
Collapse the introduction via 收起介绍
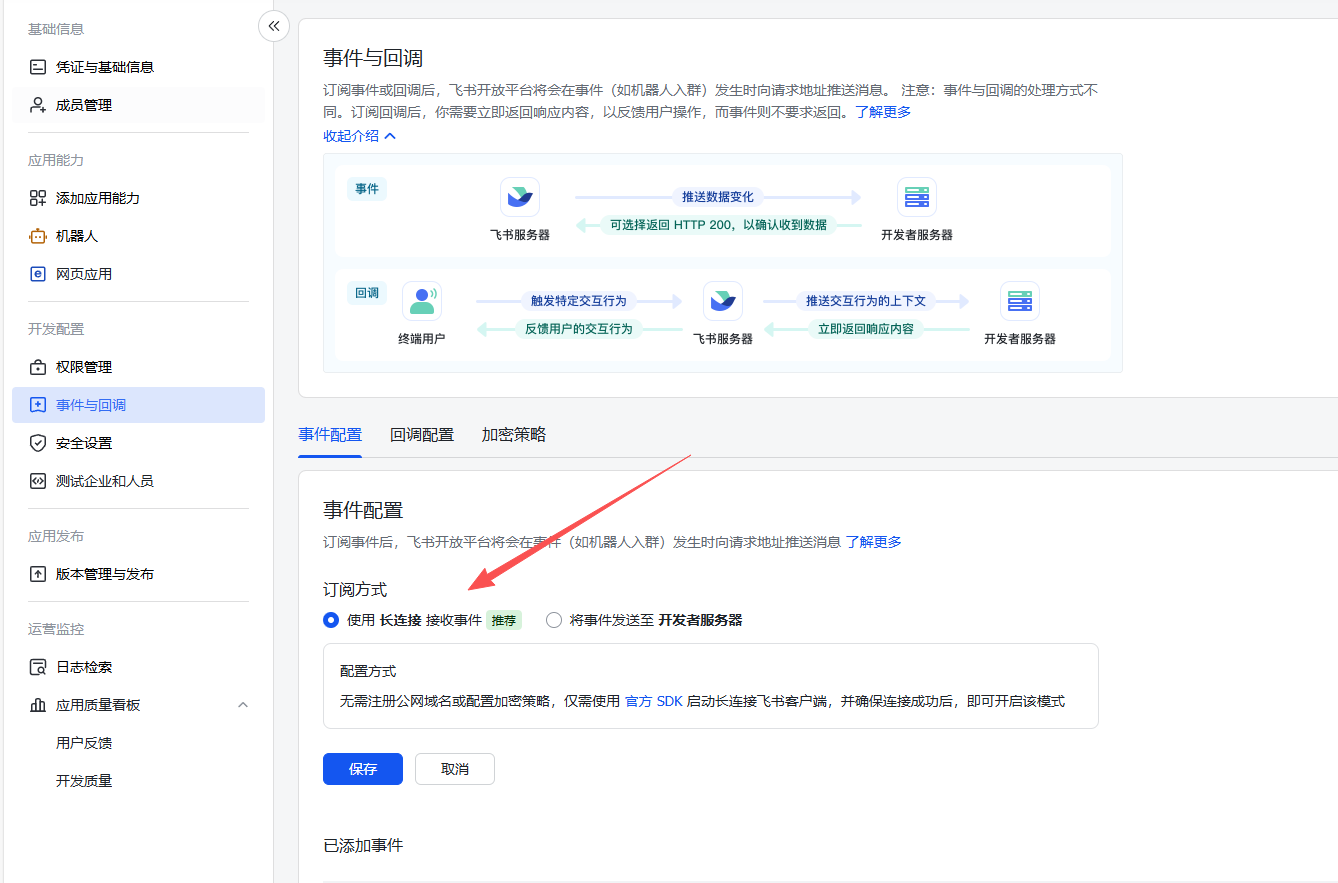[360, 136]
